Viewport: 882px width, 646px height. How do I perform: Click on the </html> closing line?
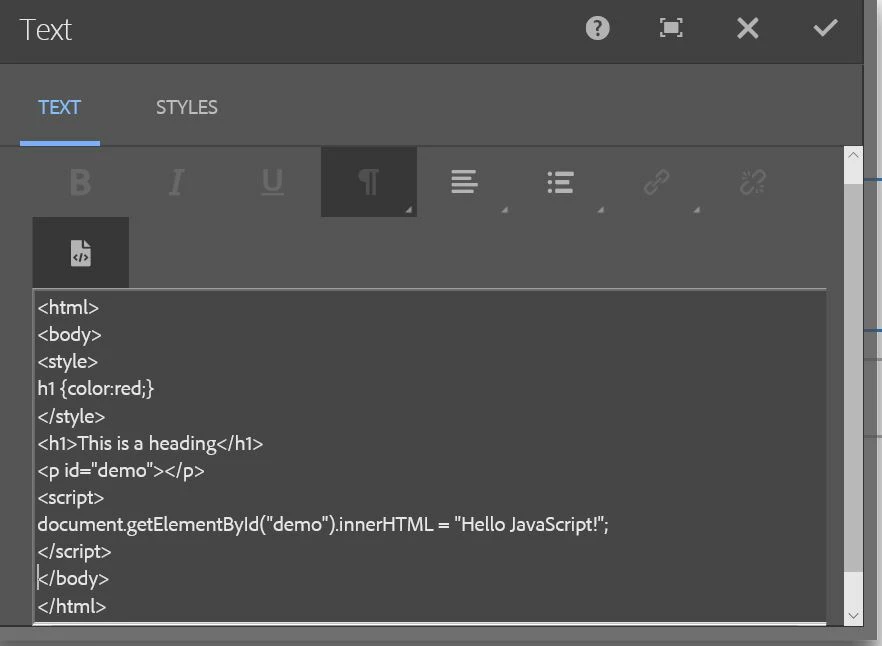point(71,607)
